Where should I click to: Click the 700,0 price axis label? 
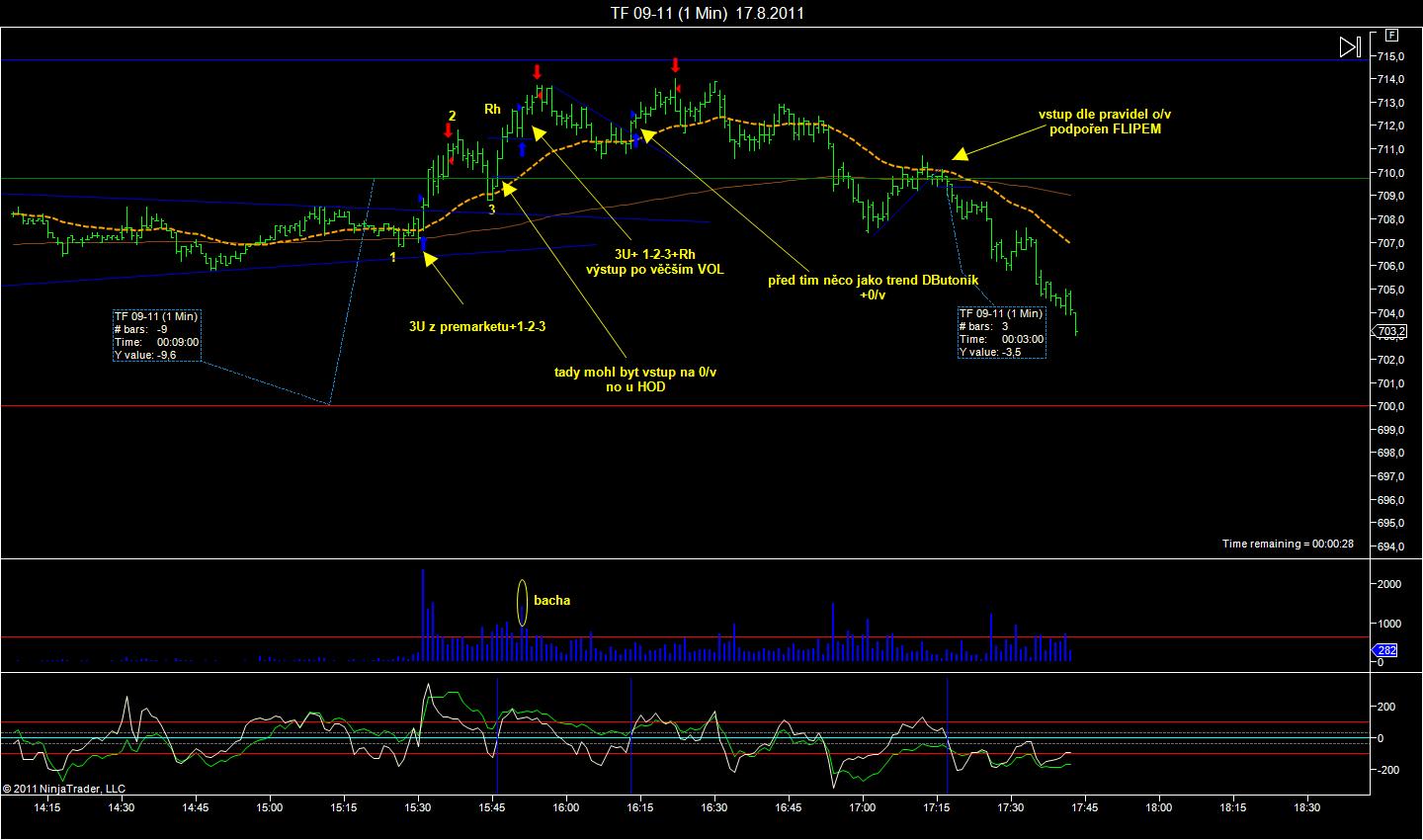(x=1391, y=406)
